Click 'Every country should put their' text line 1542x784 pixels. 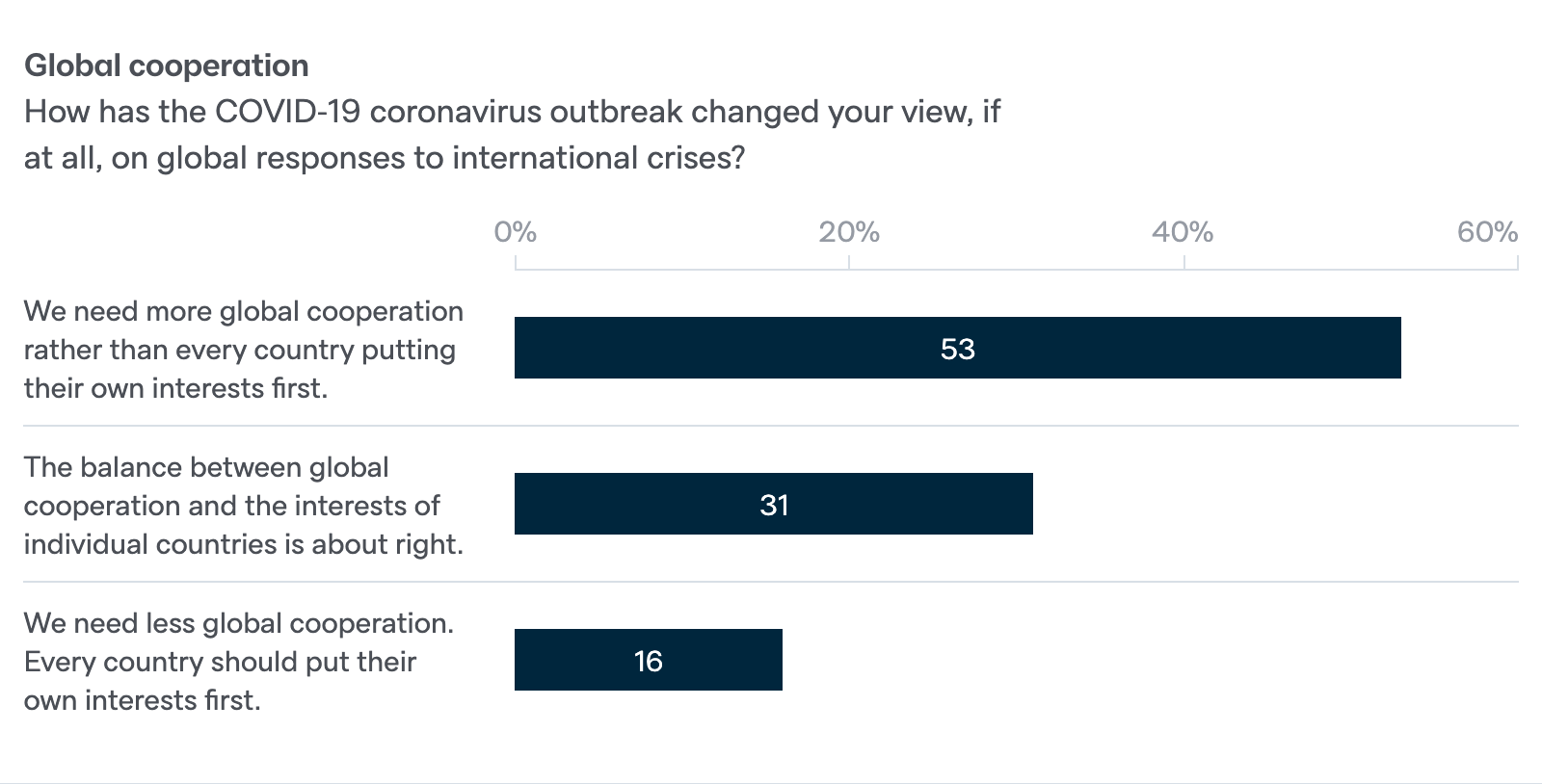pos(220,662)
